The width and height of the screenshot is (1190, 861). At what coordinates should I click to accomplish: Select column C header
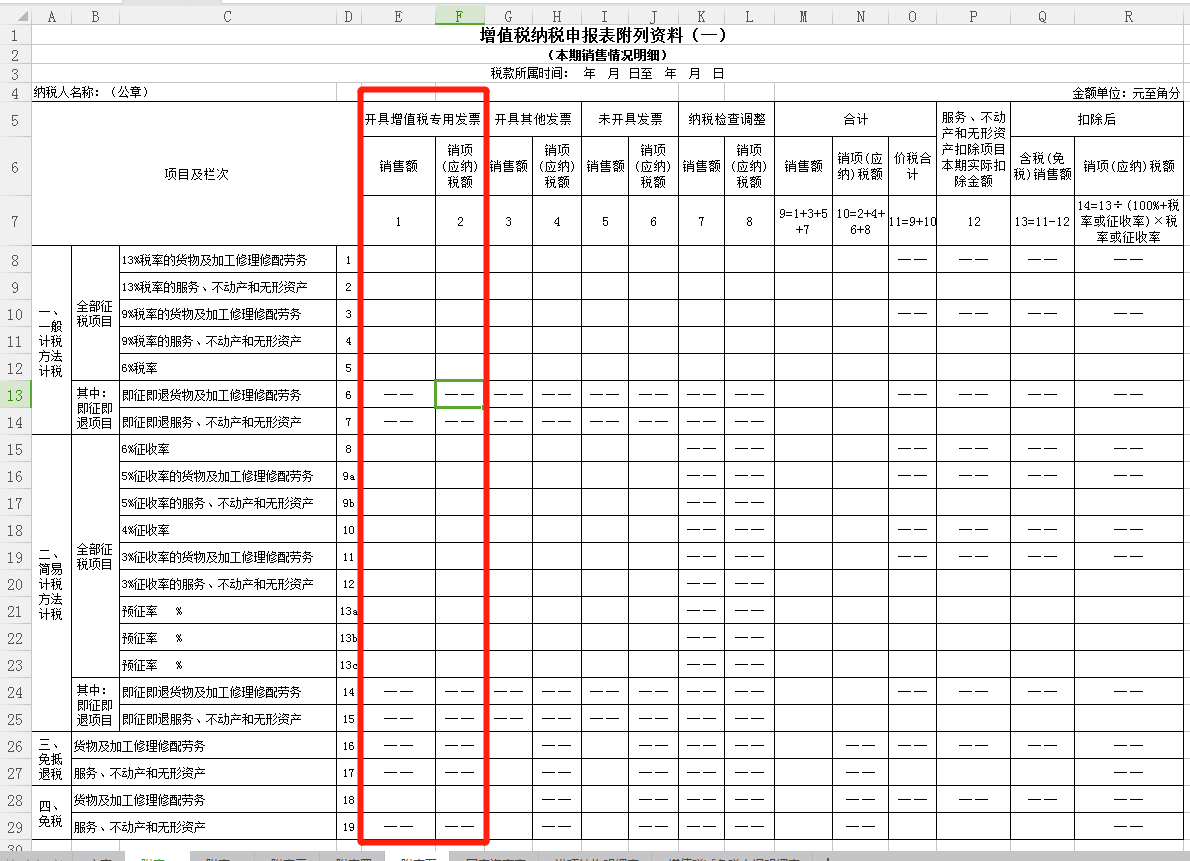point(227,17)
